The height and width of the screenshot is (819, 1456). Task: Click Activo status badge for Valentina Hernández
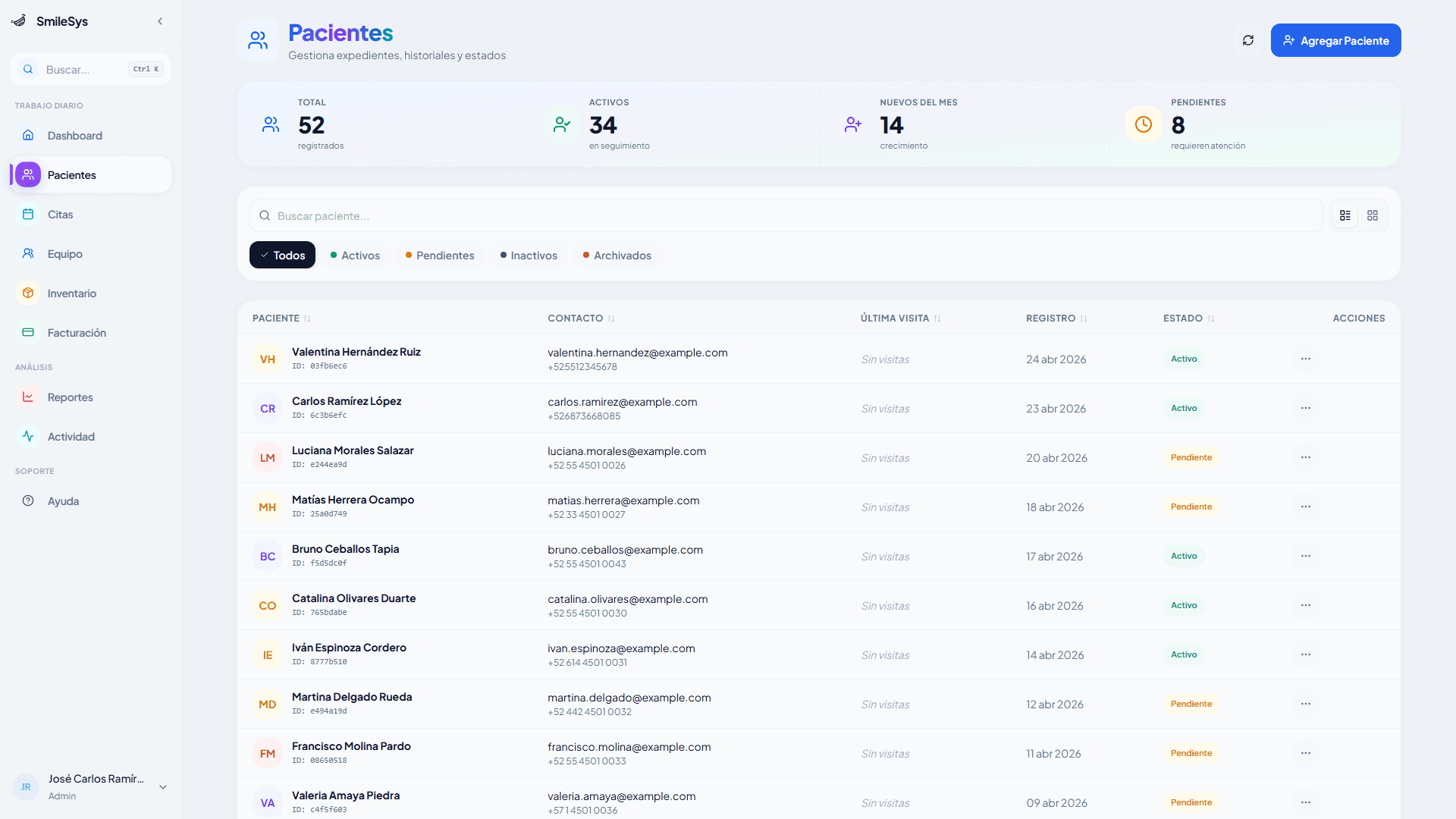pos(1184,359)
